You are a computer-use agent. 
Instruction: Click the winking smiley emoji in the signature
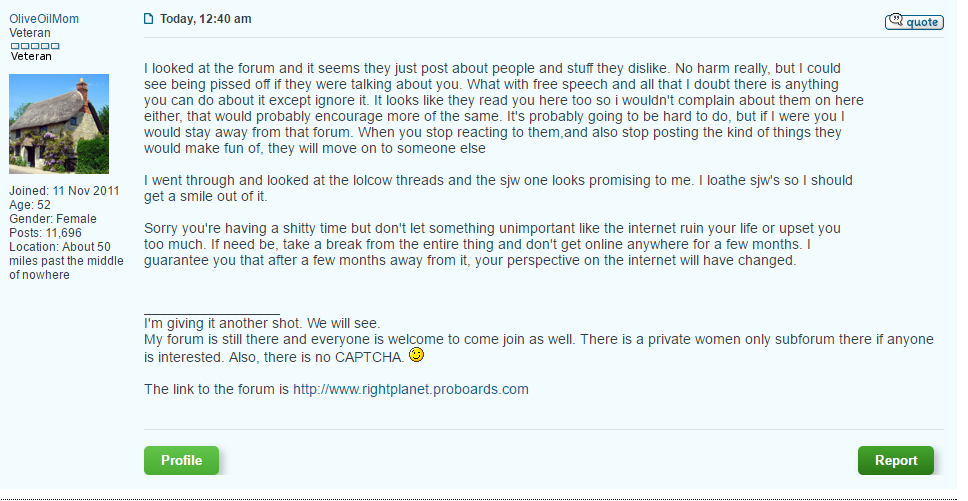click(x=417, y=355)
